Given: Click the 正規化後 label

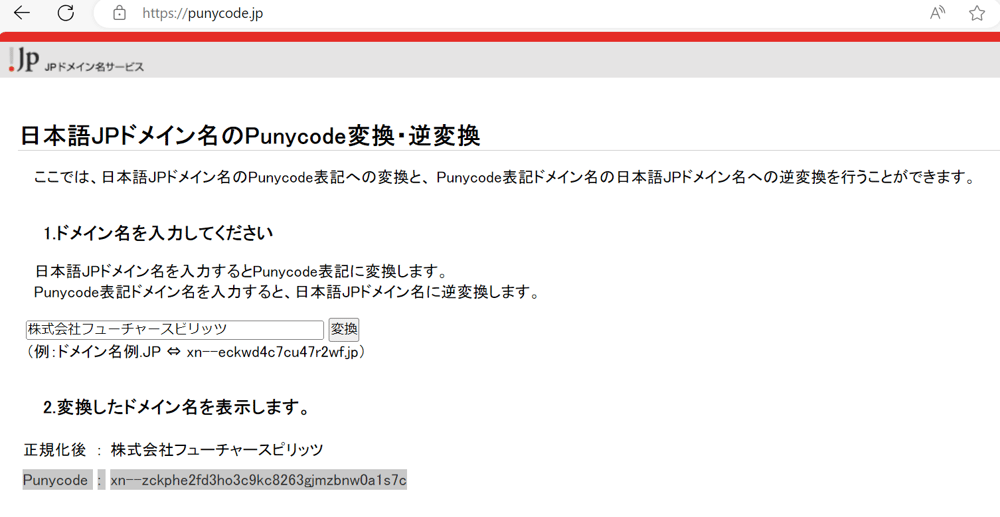Looking at the screenshot, I should pyautogui.click(x=55, y=449).
